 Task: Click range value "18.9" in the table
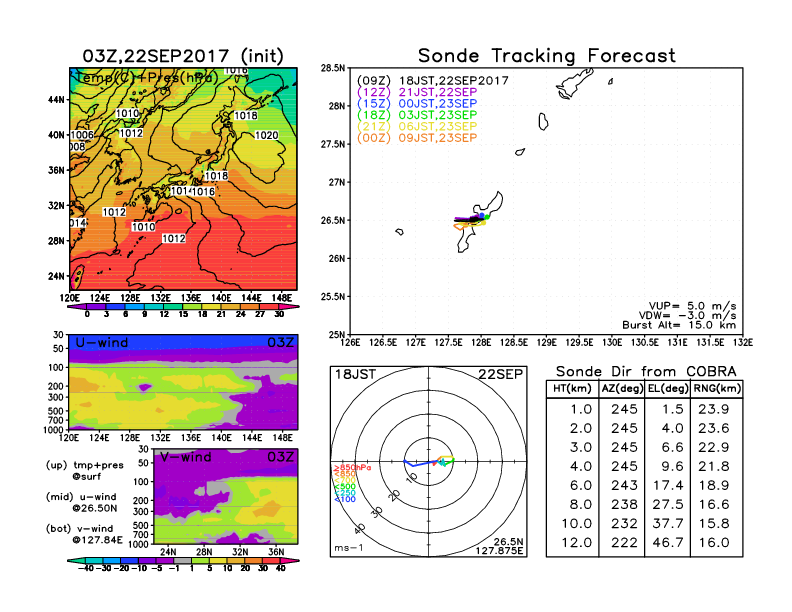pos(714,486)
